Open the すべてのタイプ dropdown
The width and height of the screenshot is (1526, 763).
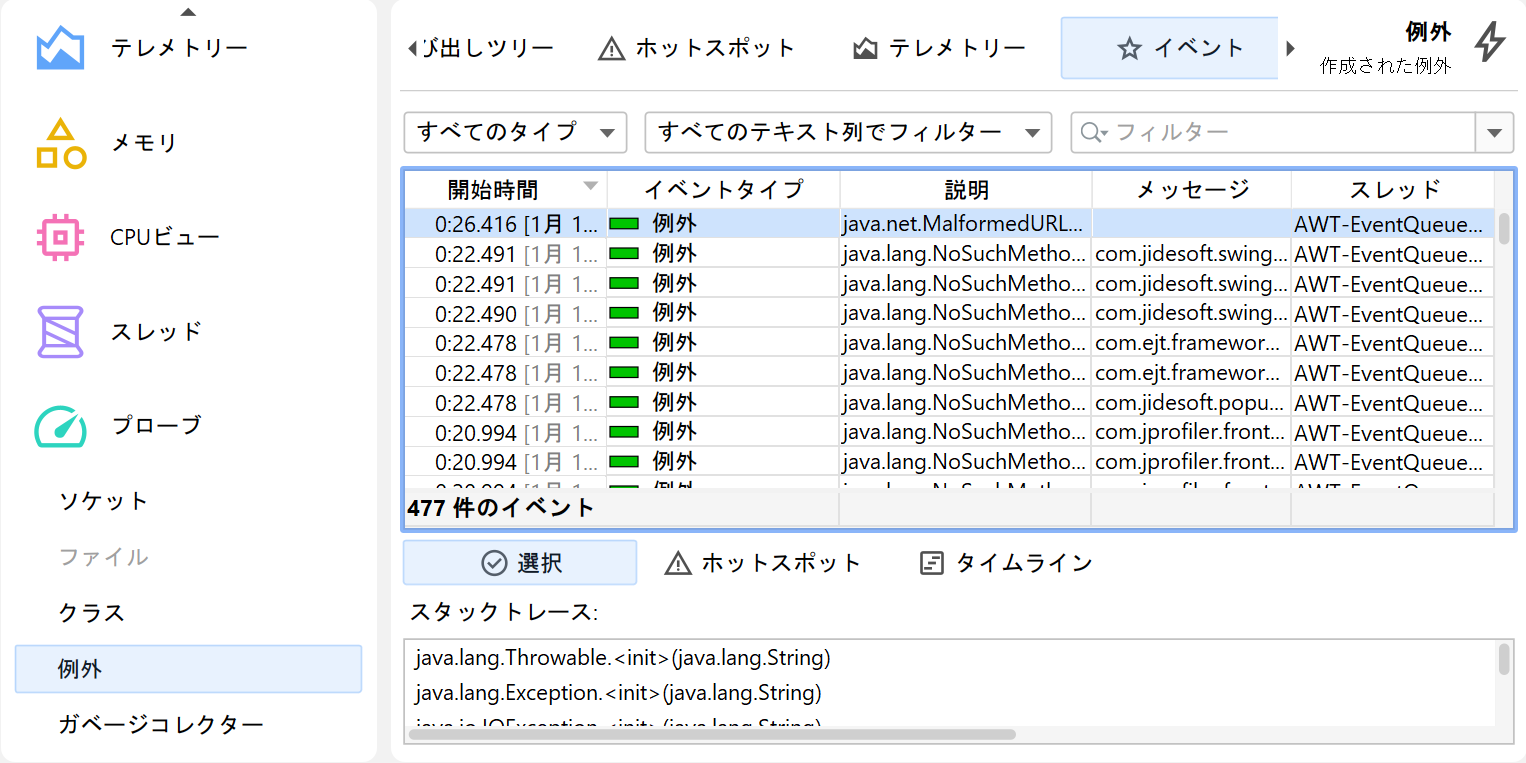point(515,132)
